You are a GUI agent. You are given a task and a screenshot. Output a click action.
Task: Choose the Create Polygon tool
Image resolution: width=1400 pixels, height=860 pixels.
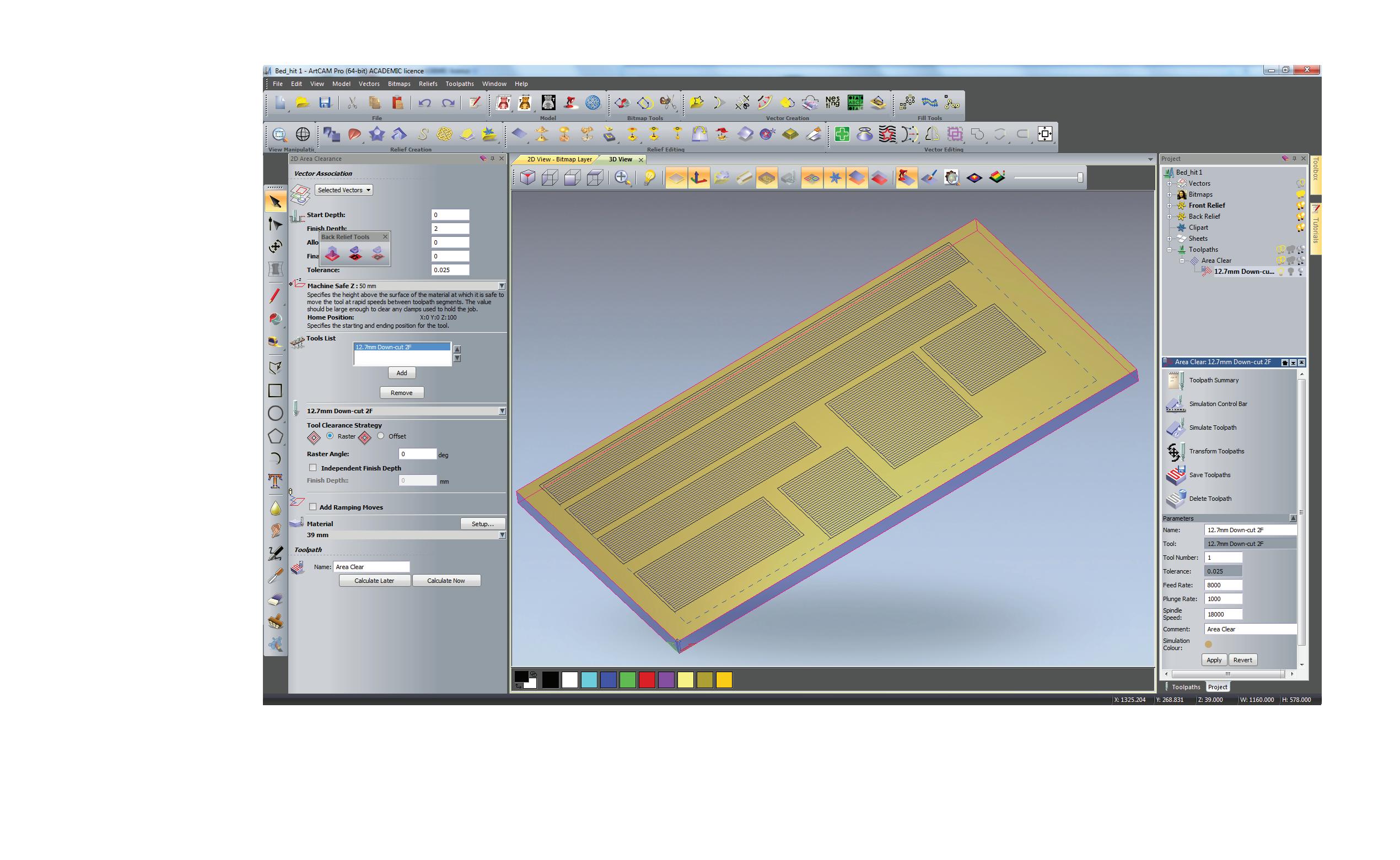(276, 436)
